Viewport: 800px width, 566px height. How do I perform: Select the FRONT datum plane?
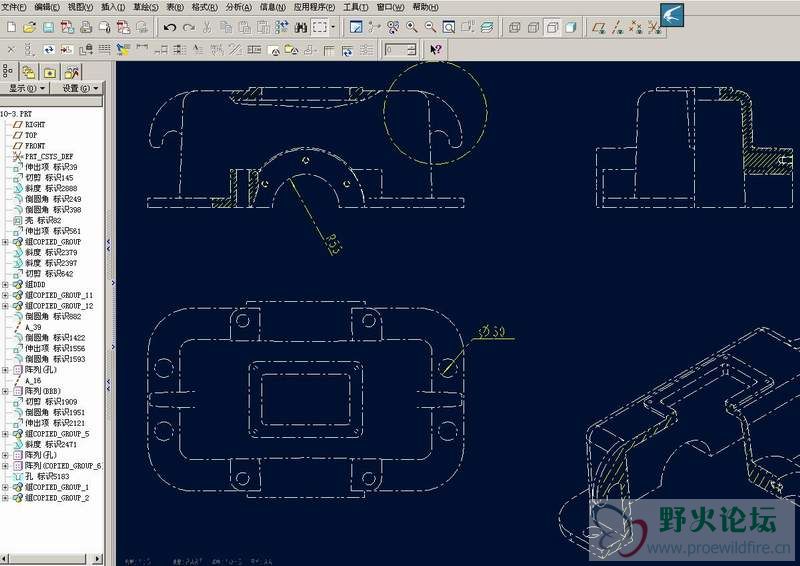(x=29, y=145)
